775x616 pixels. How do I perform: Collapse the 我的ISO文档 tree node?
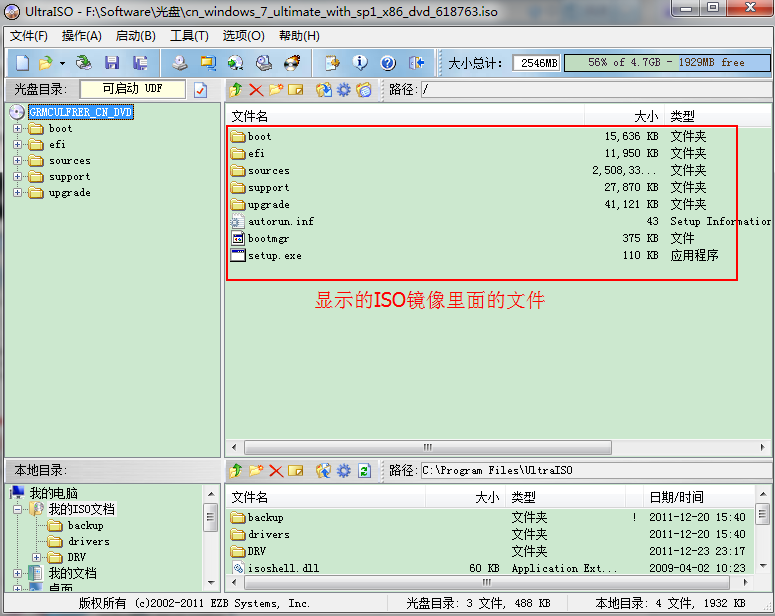point(18,509)
